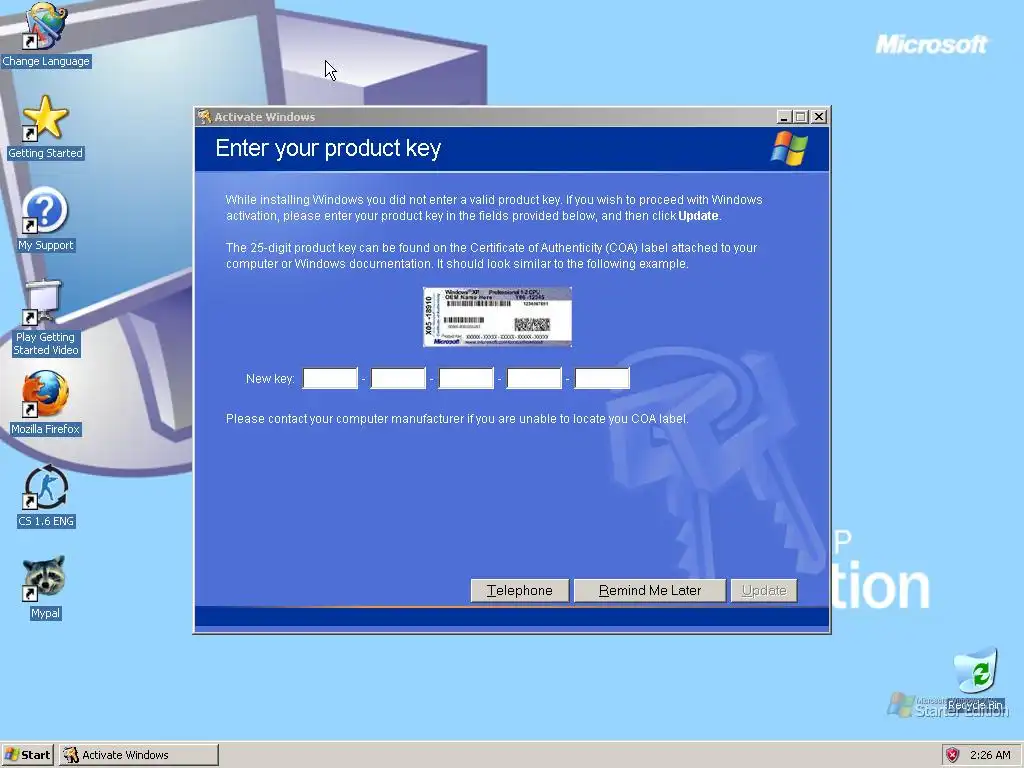The width and height of the screenshot is (1024, 768).
Task: Focus the fourth product key field
Action: pyautogui.click(x=534, y=378)
